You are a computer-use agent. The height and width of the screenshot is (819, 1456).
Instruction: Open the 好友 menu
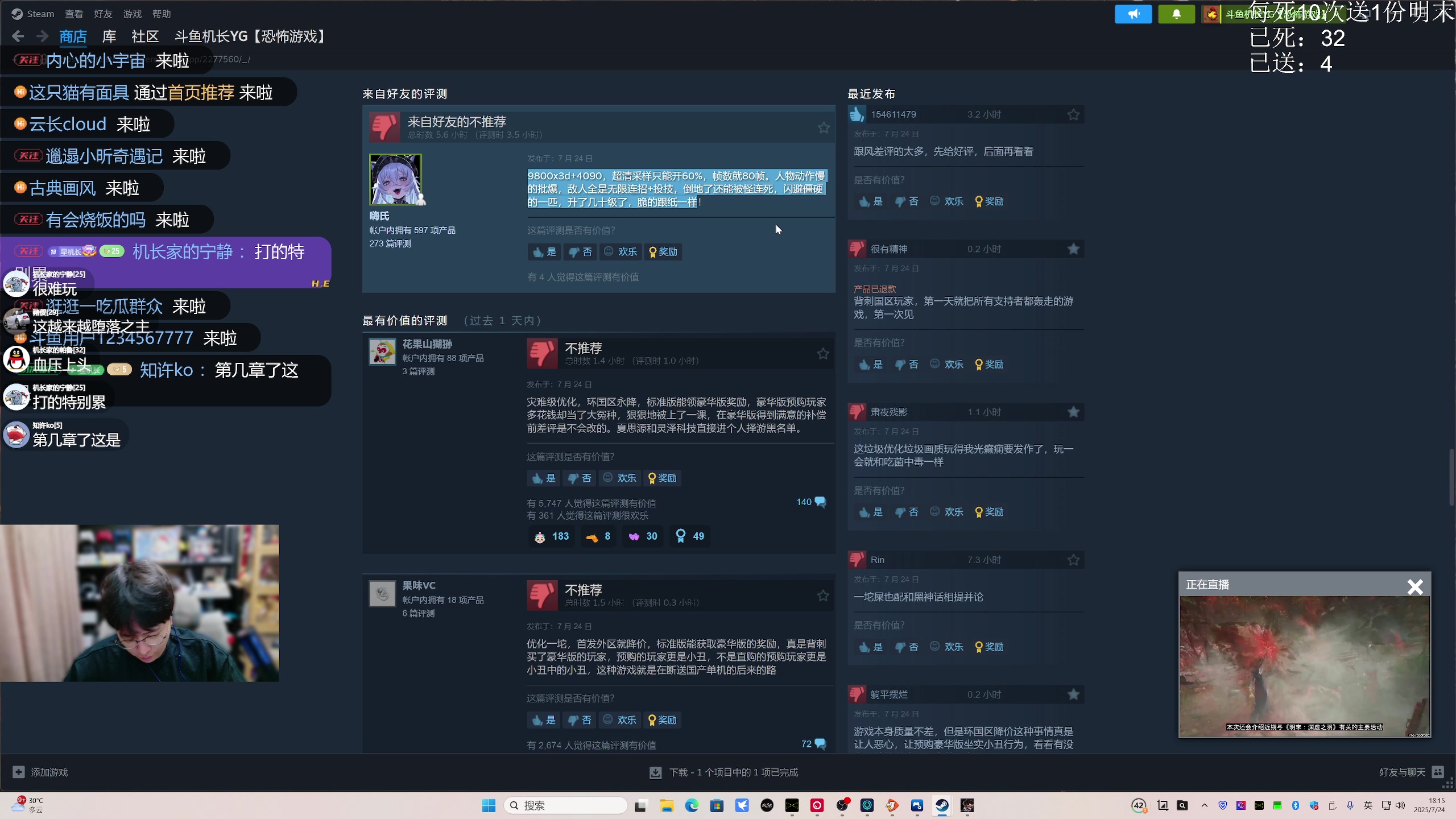coord(103,14)
